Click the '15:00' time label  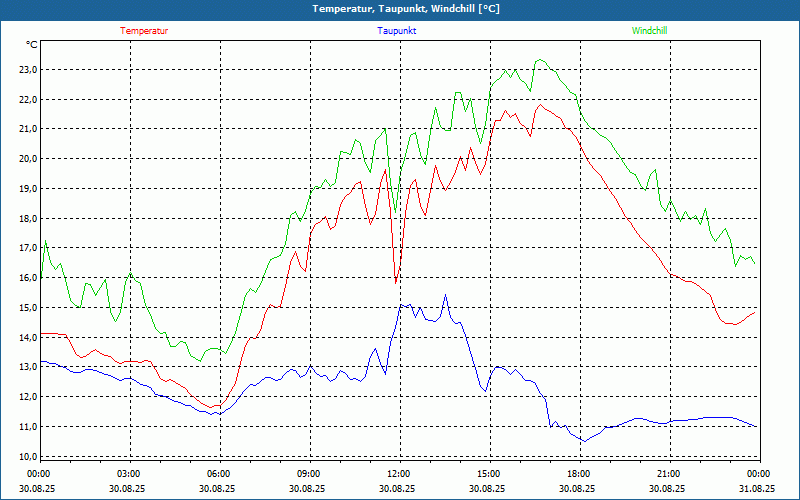pos(487,474)
